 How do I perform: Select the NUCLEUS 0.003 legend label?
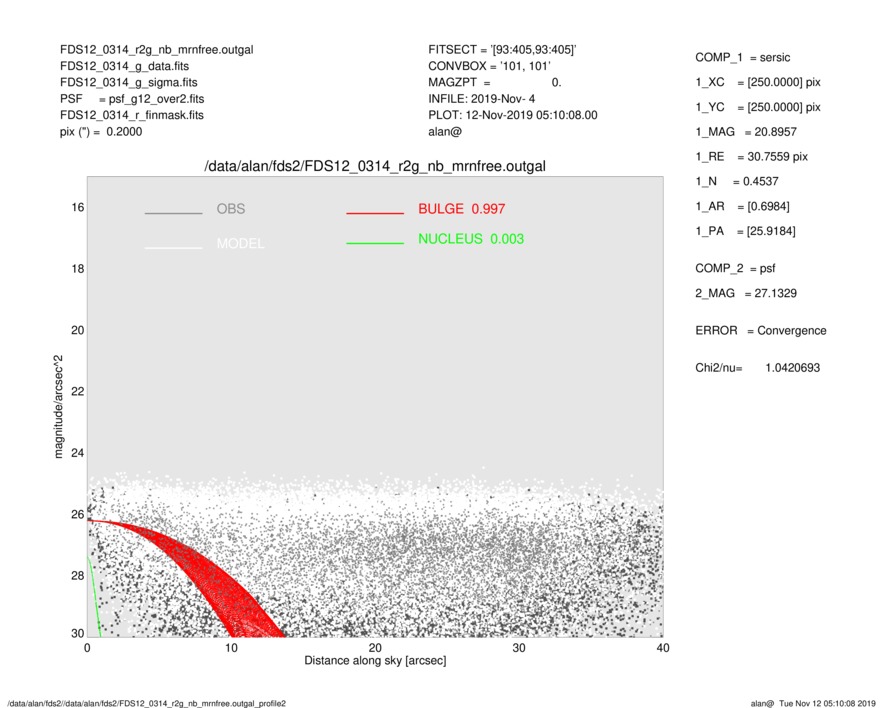(470, 239)
